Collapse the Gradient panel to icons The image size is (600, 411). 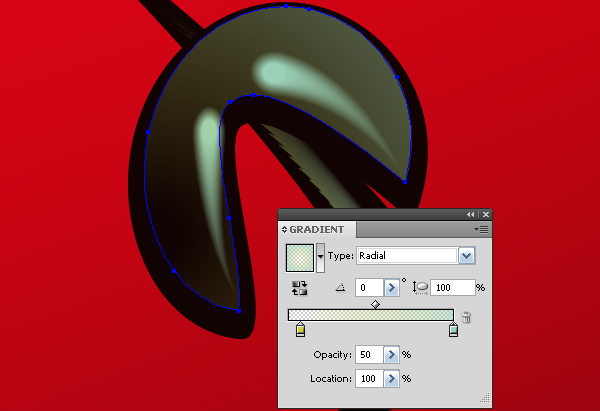470,215
